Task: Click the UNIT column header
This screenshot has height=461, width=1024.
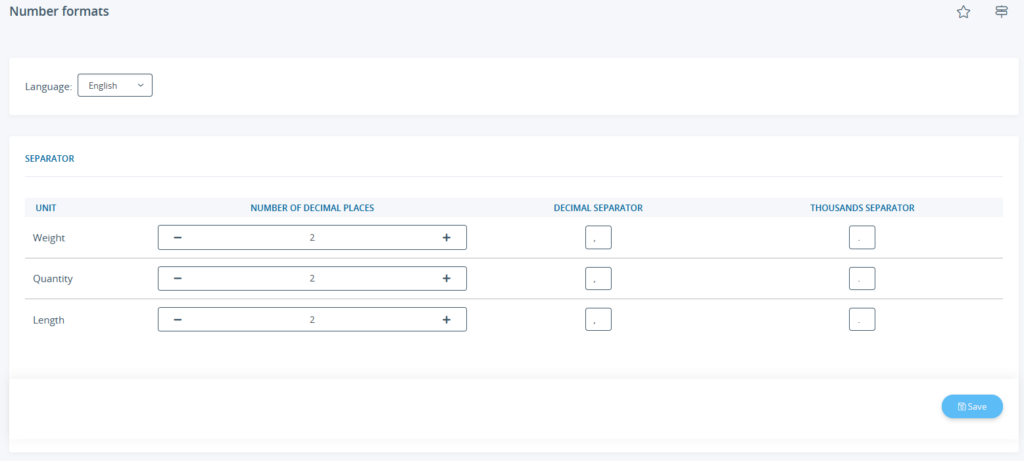Action: tap(46, 208)
